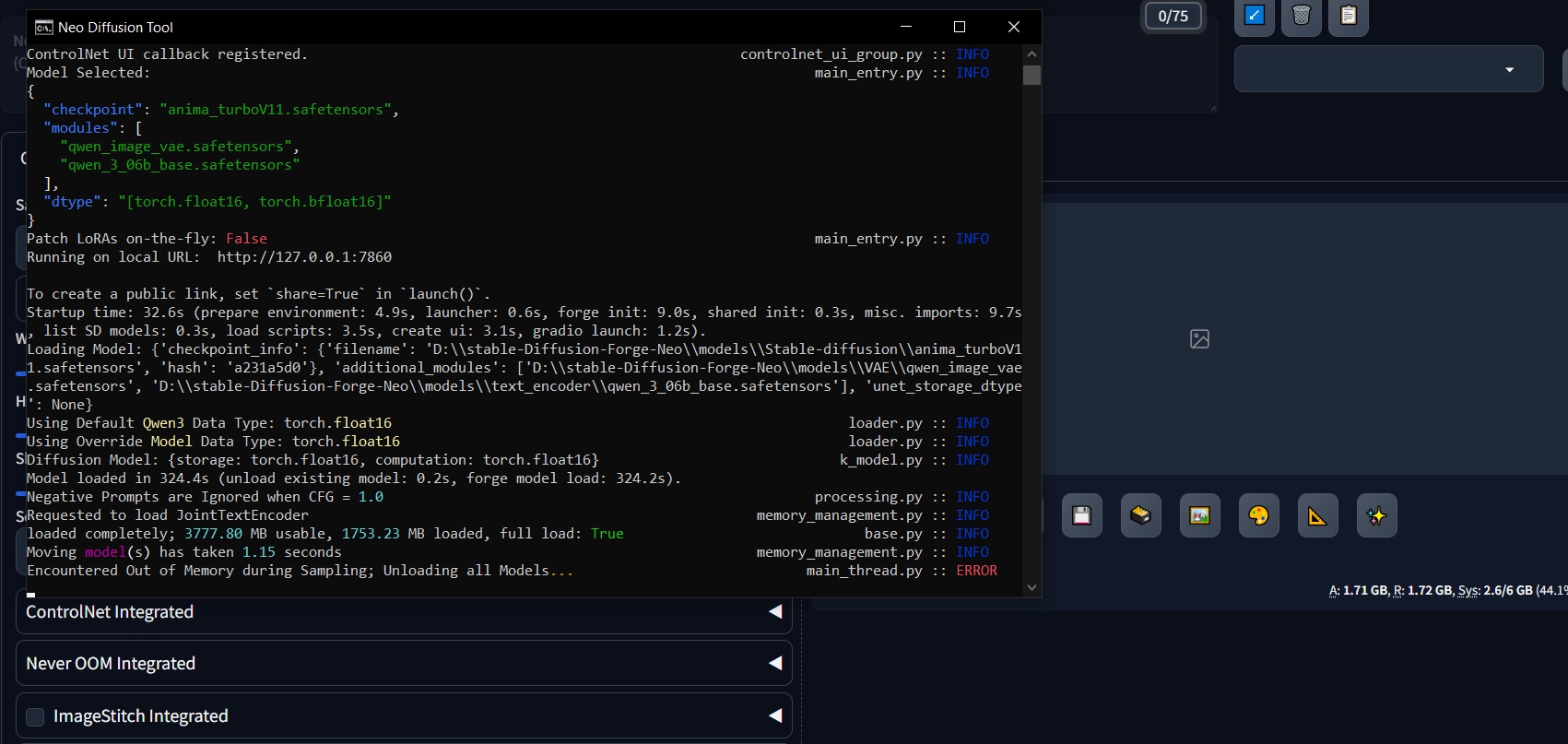Click the 'Encountered Out of Memory' error line
1568x744 pixels.
click(x=300, y=571)
